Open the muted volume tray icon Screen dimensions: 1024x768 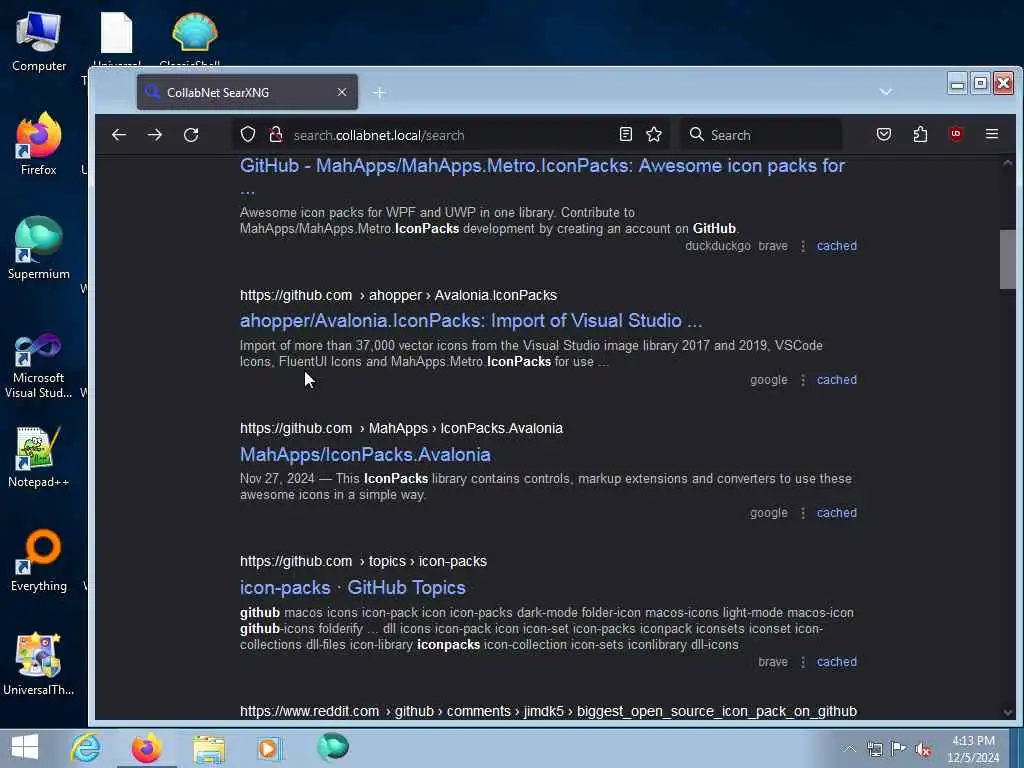pyautogui.click(x=924, y=749)
